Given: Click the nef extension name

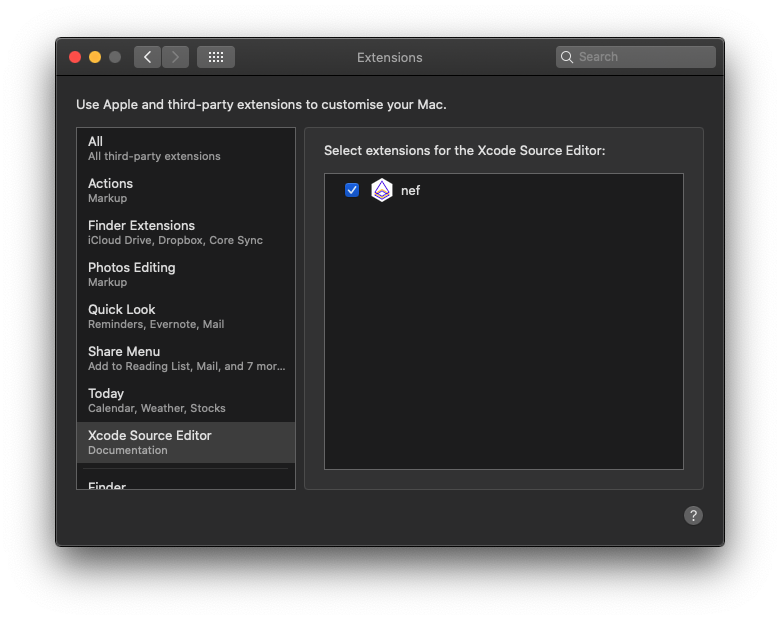Looking at the screenshot, I should pos(410,191).
